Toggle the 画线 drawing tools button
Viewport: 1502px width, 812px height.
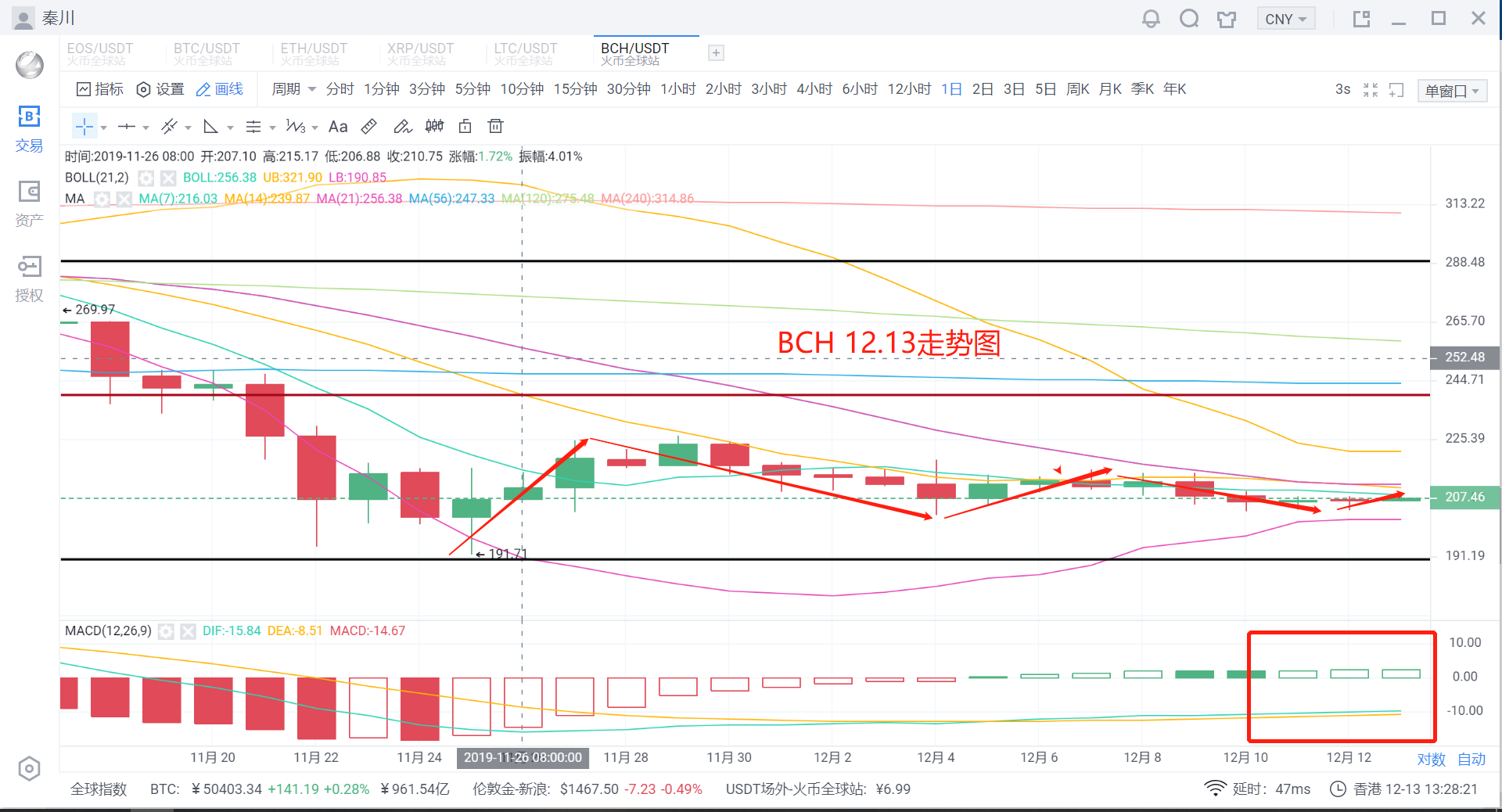point(220,89)
